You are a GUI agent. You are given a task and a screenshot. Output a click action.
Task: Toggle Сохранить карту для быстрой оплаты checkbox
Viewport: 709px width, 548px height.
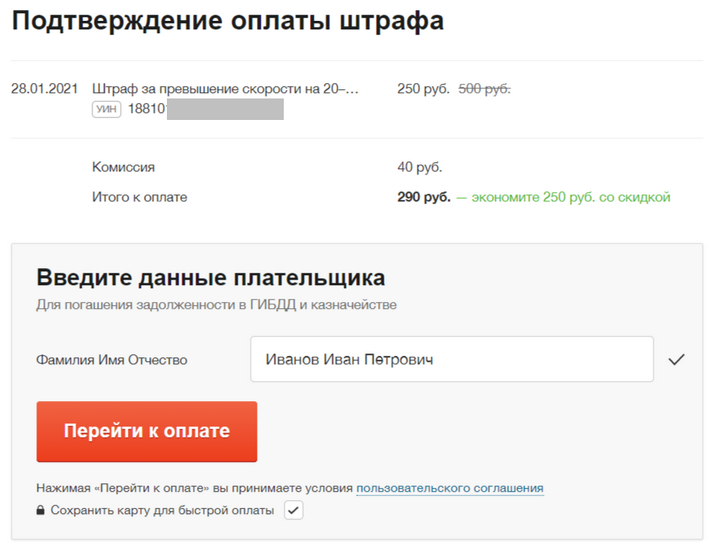(293, 510)
